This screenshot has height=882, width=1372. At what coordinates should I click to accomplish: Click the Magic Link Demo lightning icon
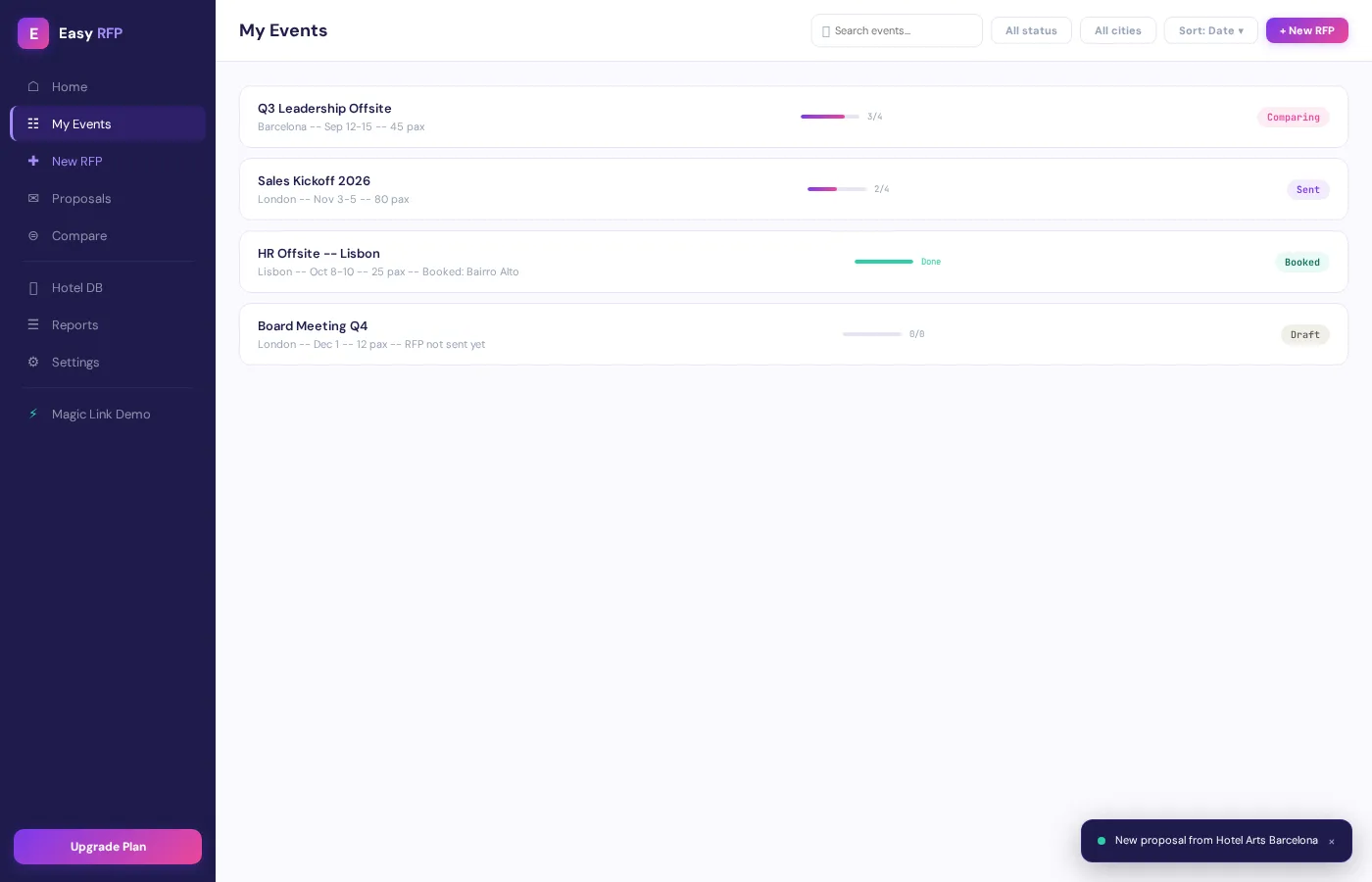(x=33, y=414)
